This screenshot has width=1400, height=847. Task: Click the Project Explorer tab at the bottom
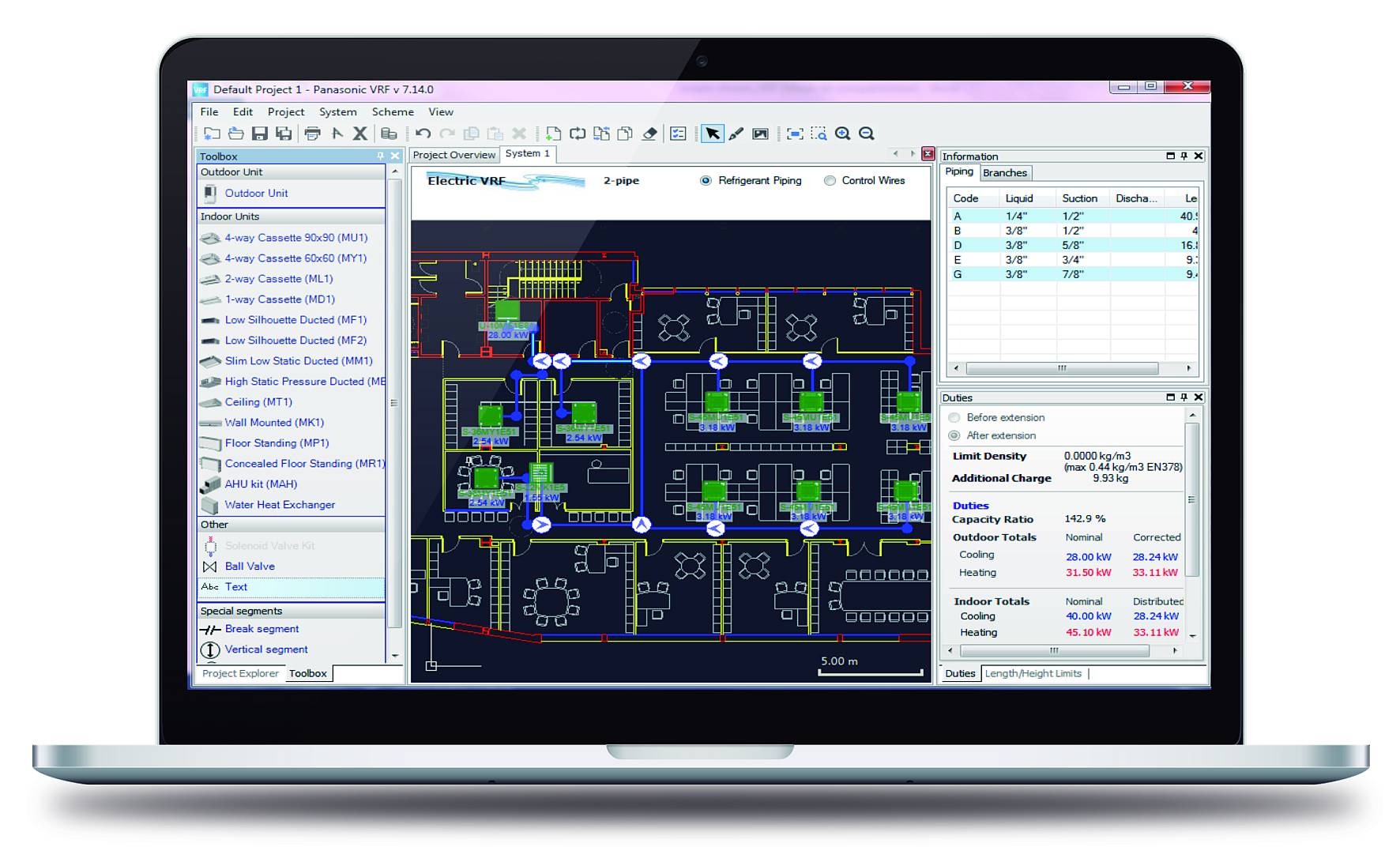coord(239,673)
